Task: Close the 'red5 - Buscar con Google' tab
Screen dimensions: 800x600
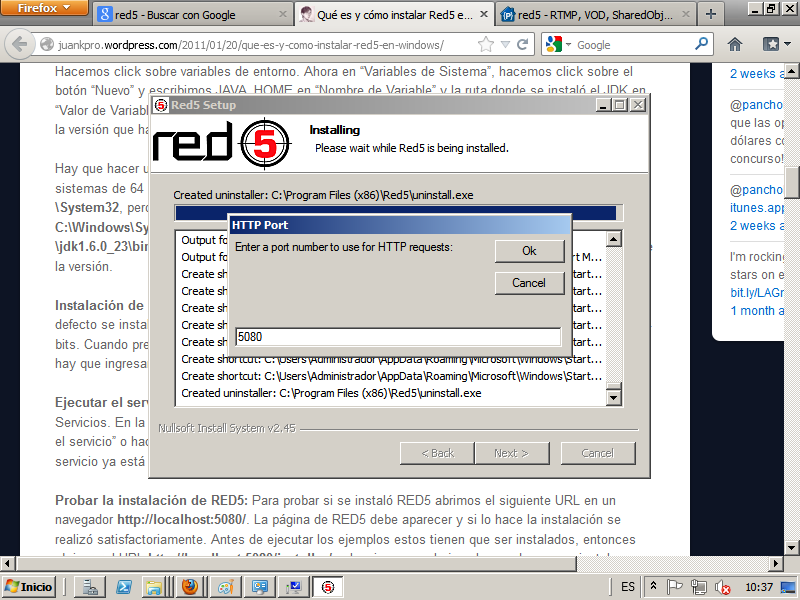Action: click(x=282, y=15)
